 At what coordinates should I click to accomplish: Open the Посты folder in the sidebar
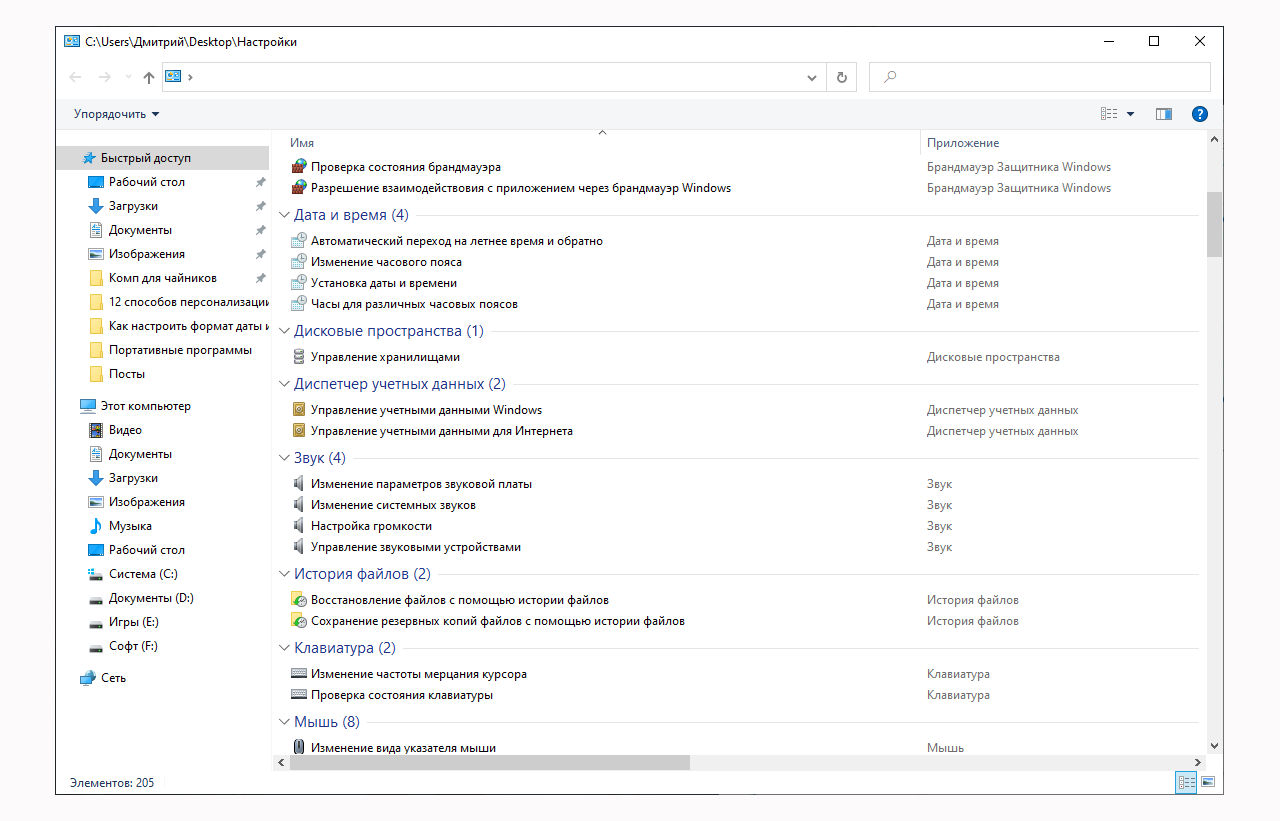127,374
